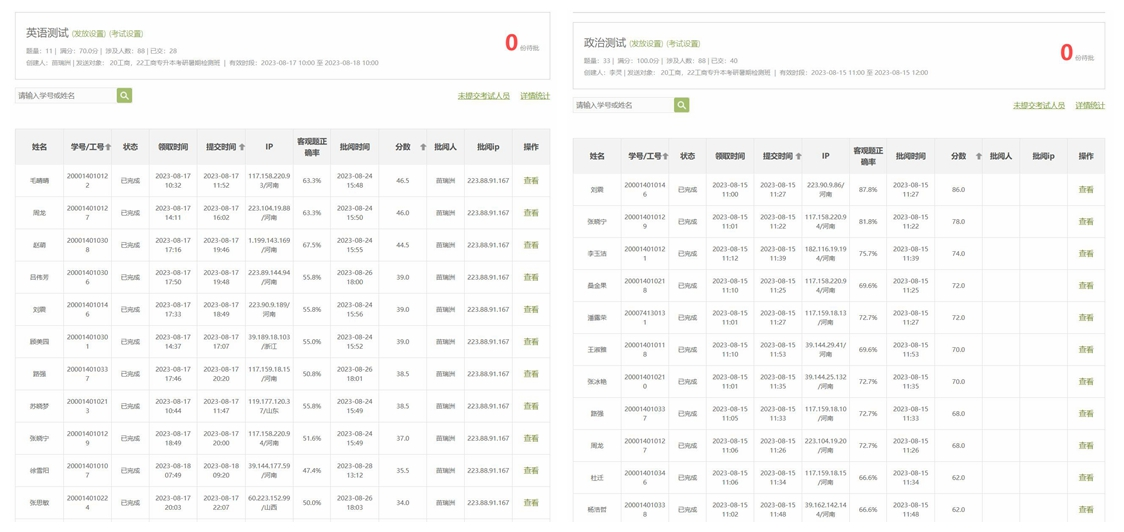
Task: Sort English test by 学号/工号 arrow
Action: (108, 147)
